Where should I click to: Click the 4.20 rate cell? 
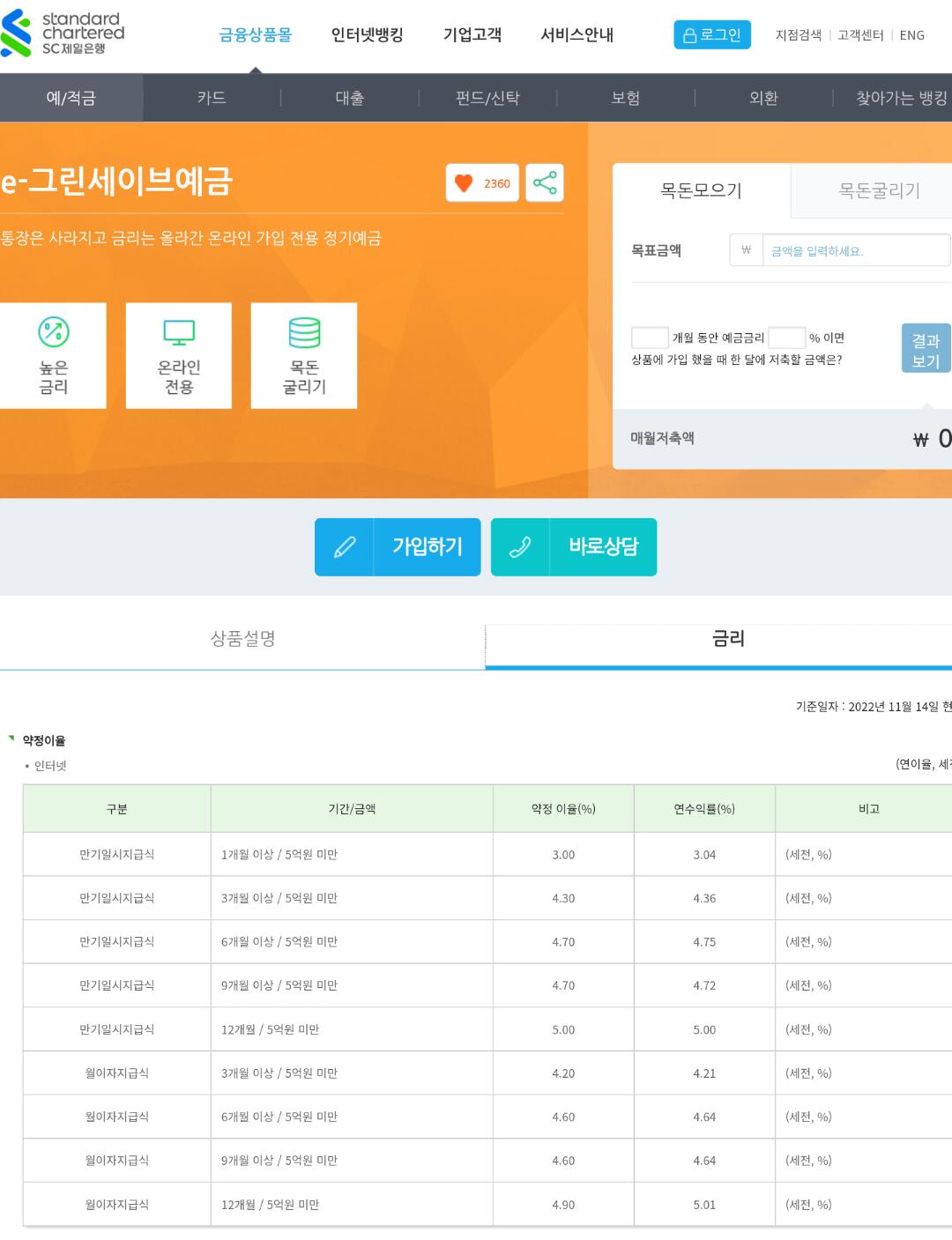tap(563, 1073)
